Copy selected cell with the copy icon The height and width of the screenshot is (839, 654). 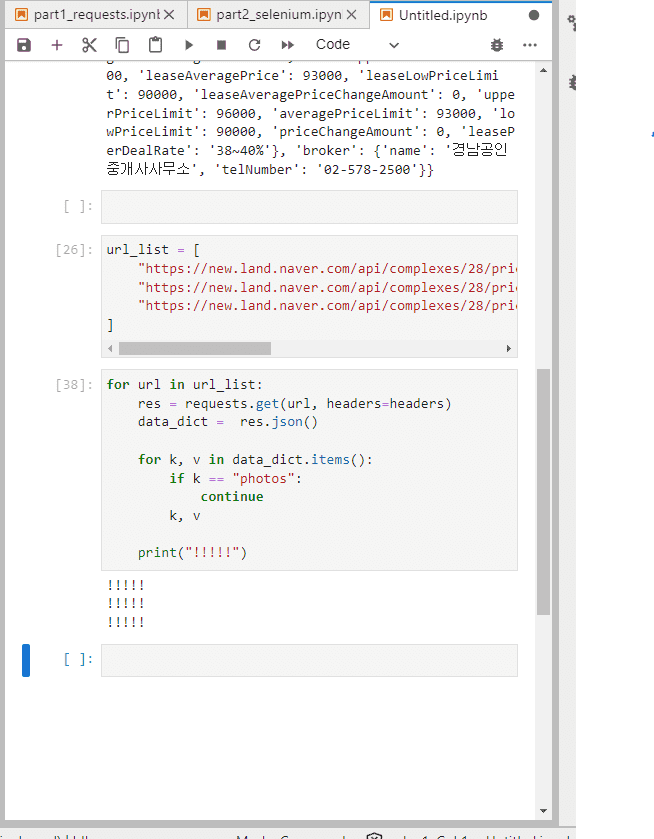click(122, 45)
